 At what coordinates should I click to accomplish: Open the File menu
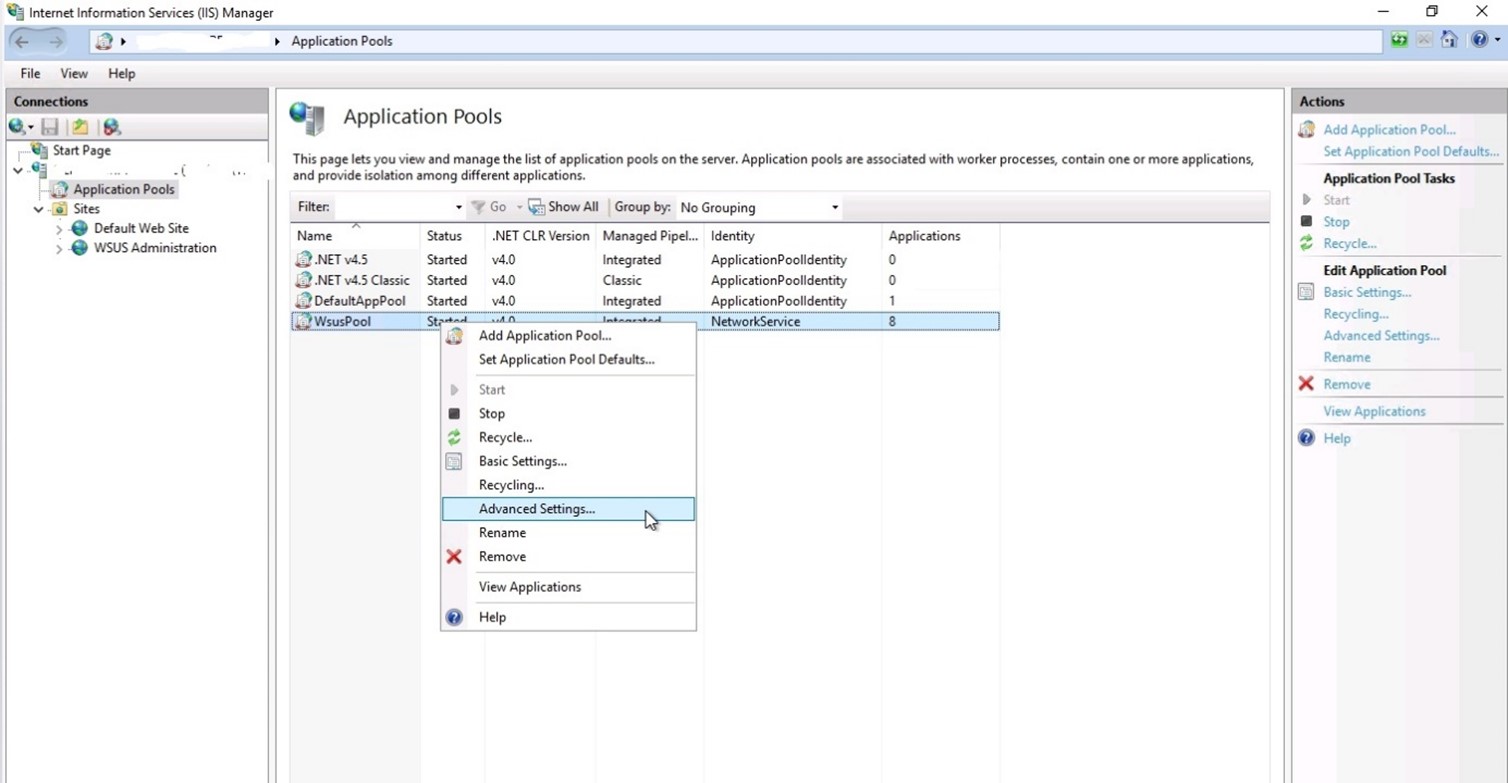point(30,73)
